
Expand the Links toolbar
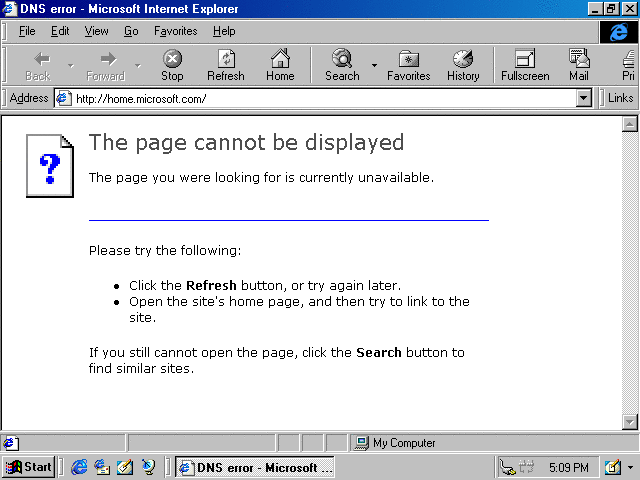click(x=620, y=98)
